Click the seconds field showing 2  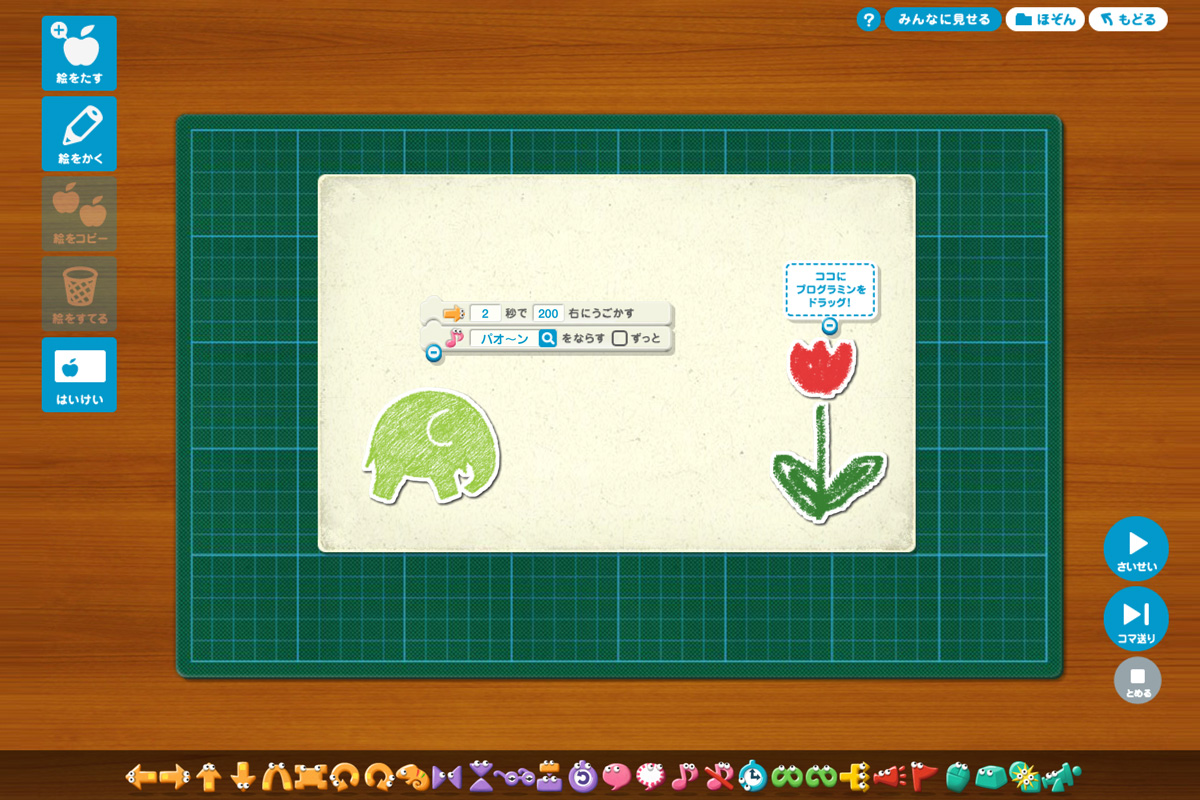tap(485, 313)
